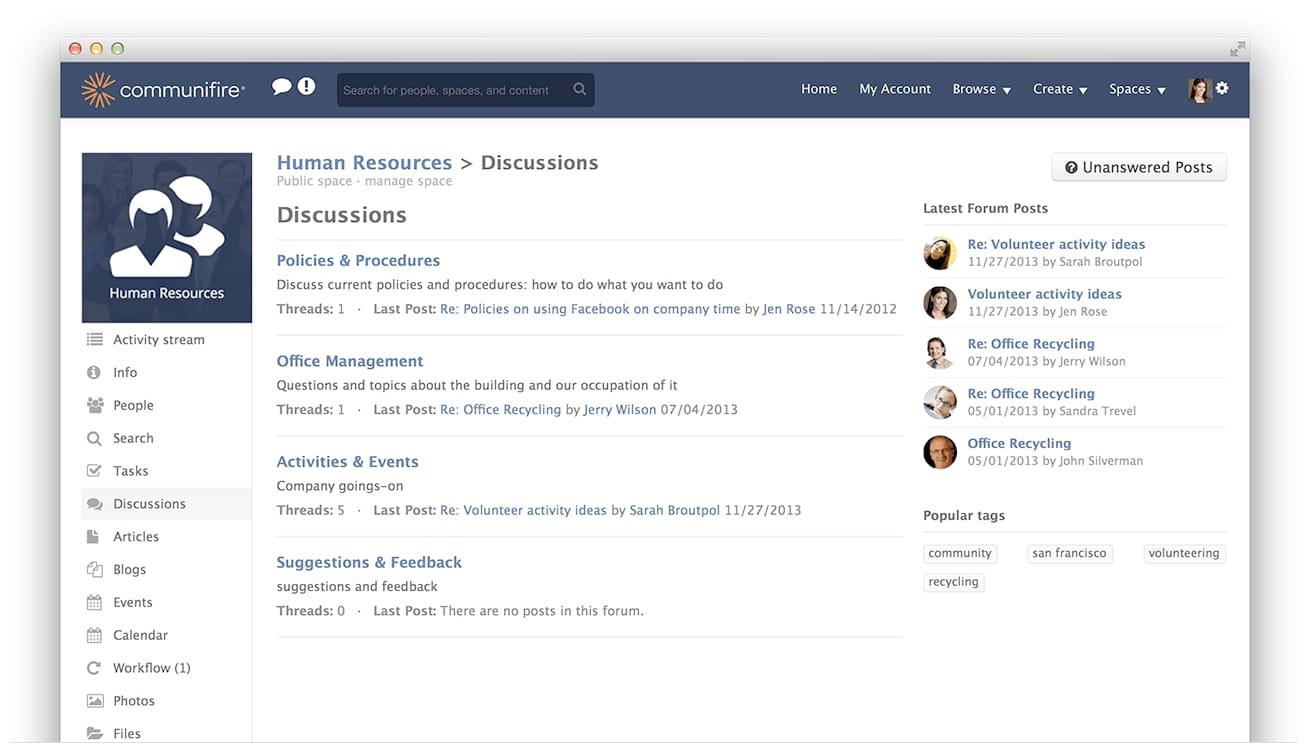This screenshot has width=1310, height=751.
Task: Open the Policies & Procedures forum
Action: (358, 260)
